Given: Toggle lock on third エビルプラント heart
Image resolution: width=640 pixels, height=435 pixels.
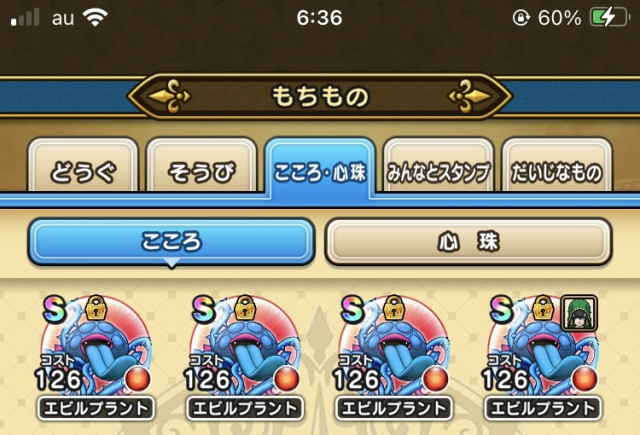Looking at the screenshot, I should click(x=394, y=308).
